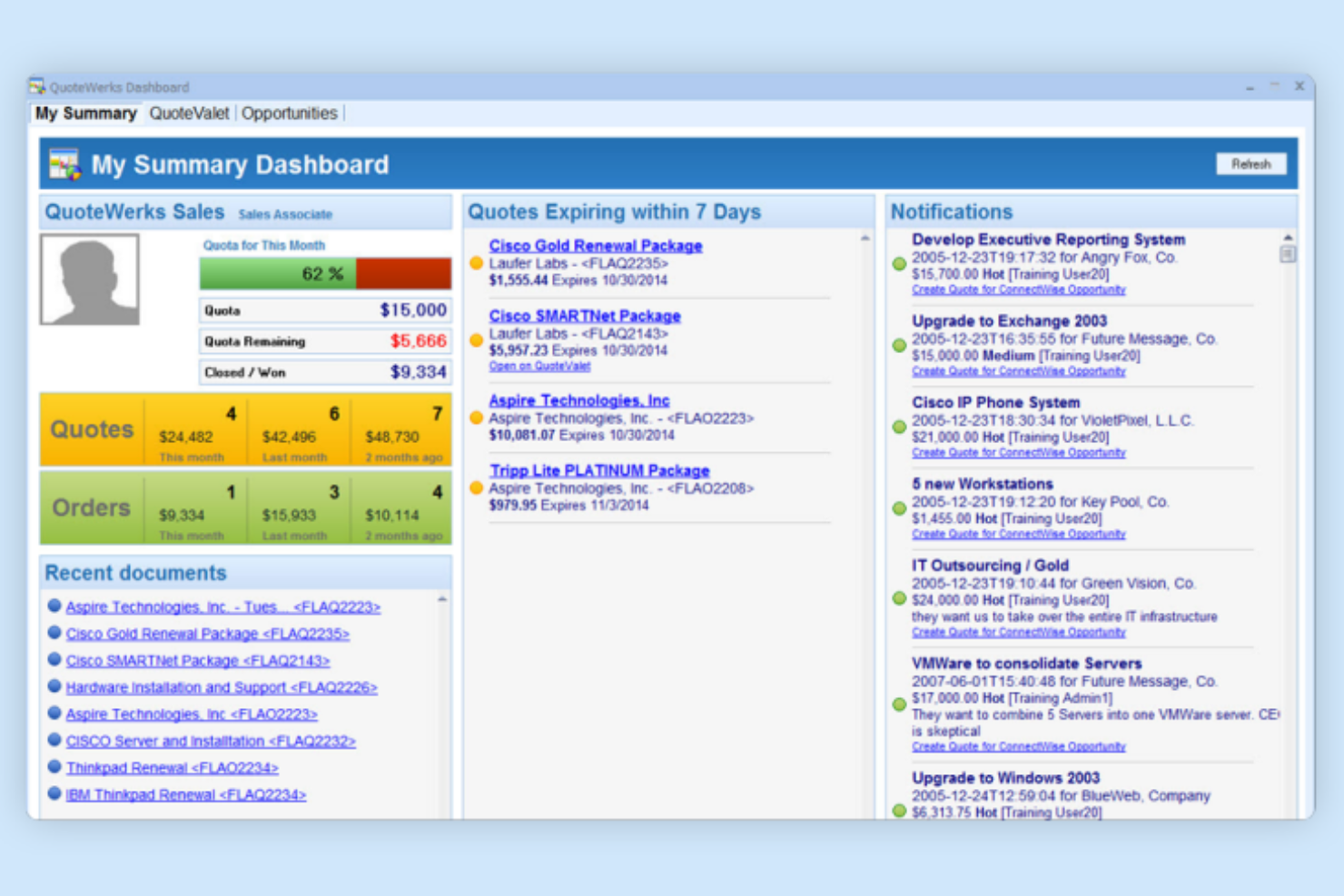Create ConnectWise quote for VMWare to consolidate Servers
The image size is (1344, 896).
point(1019,746)
